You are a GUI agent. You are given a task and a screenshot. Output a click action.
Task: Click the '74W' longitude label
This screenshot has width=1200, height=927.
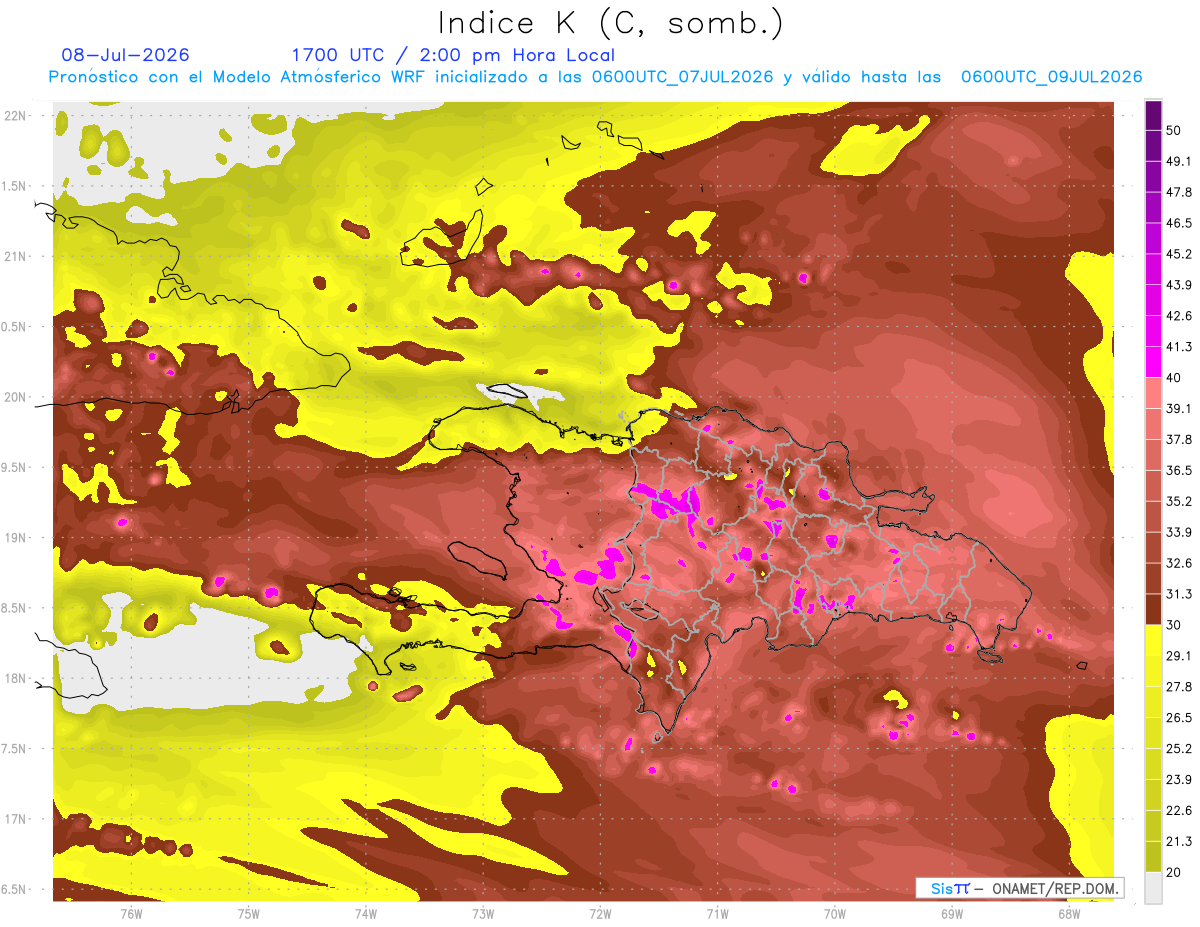click(366, 913)
